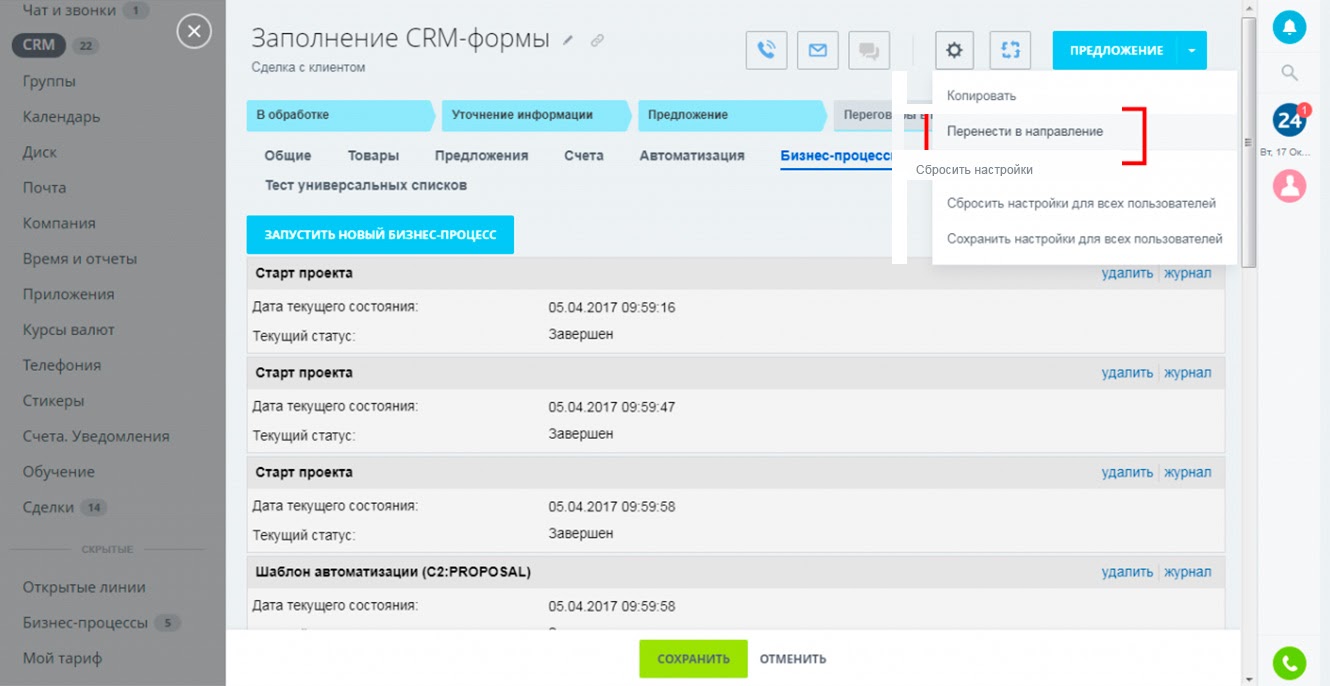Click the search magnifier icon

1289,73
